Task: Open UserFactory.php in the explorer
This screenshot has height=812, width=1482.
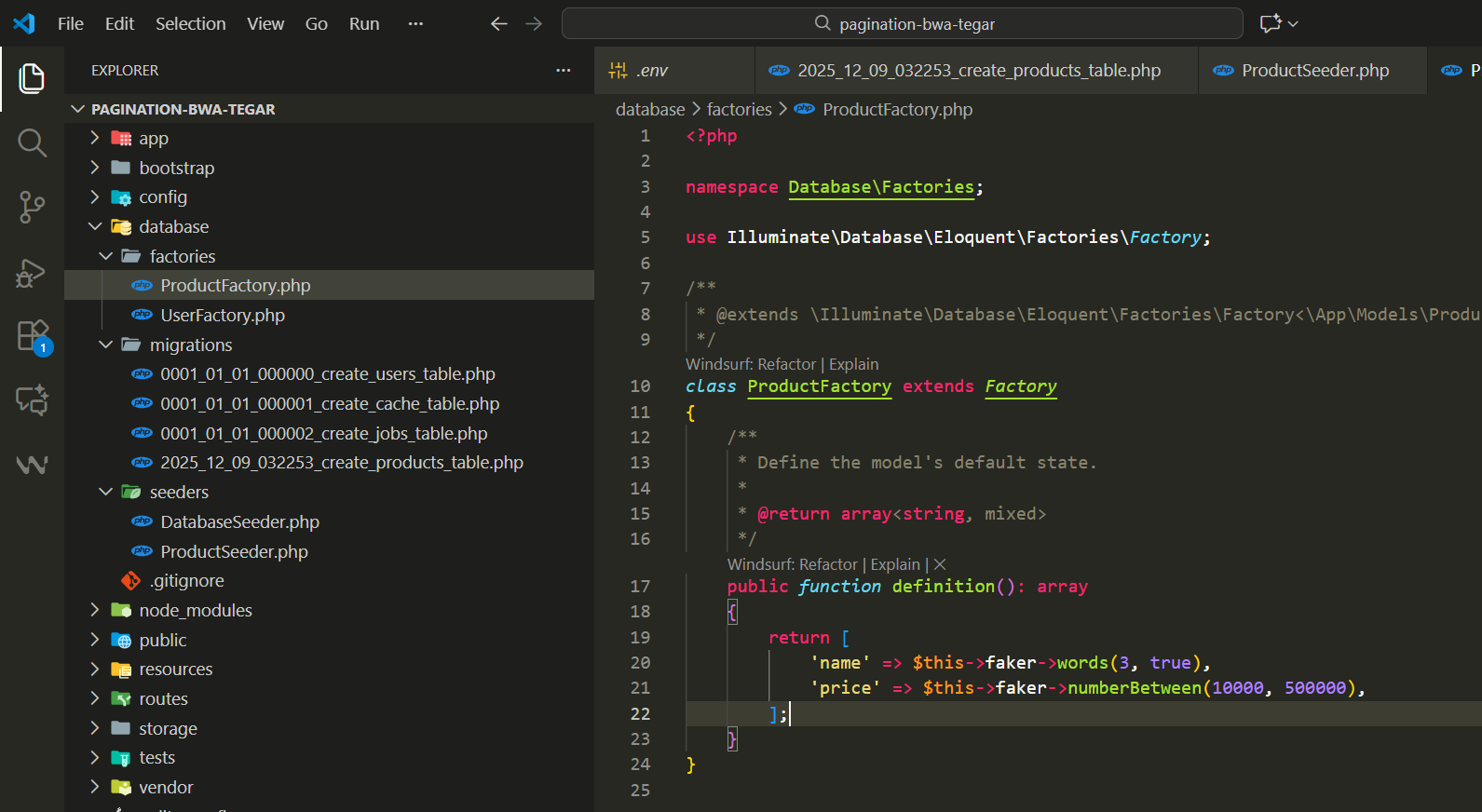Action: tap(223, 315)
